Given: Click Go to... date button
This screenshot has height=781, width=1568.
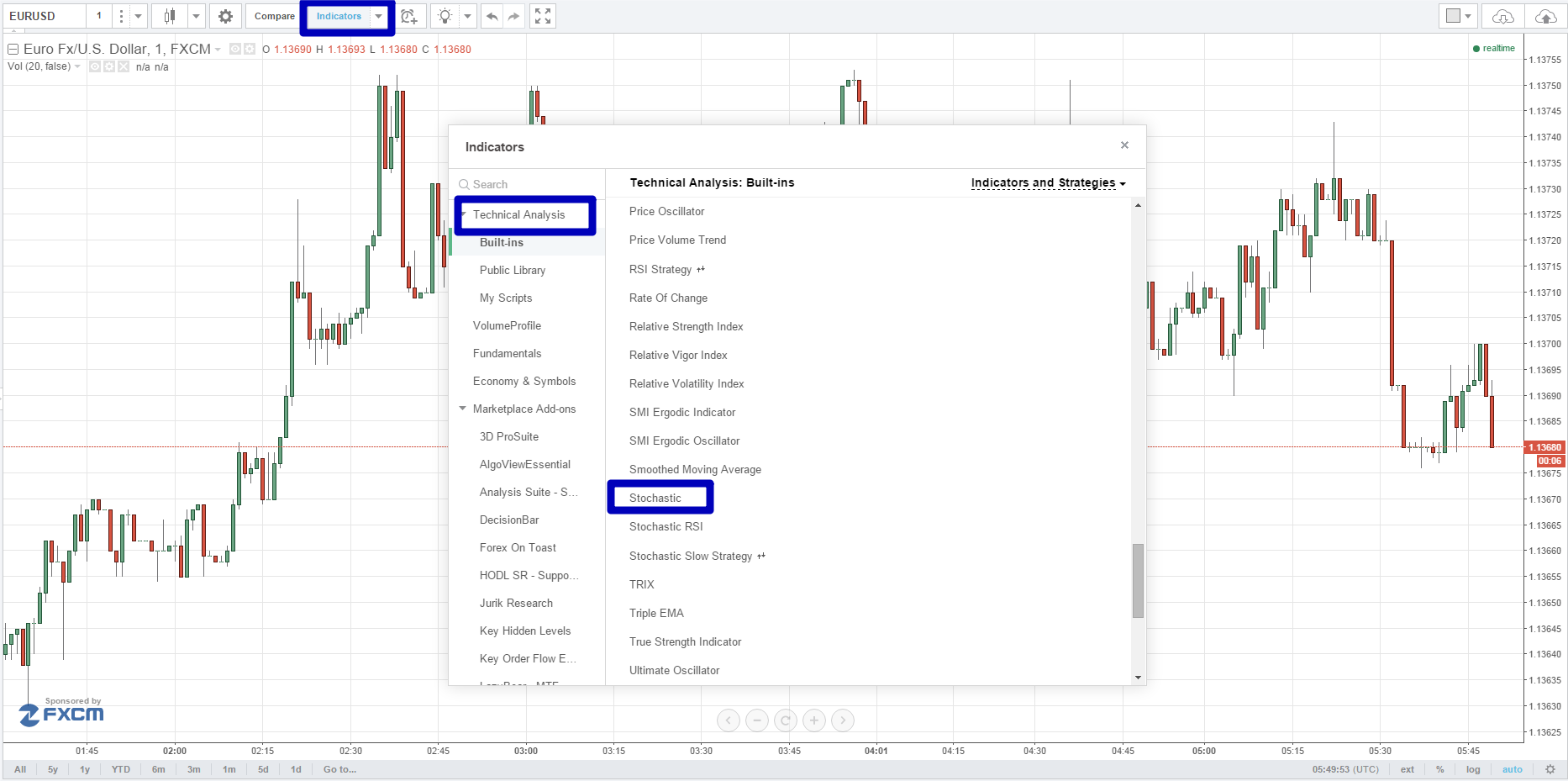Looking at the screenshot, I should (339, 769).
